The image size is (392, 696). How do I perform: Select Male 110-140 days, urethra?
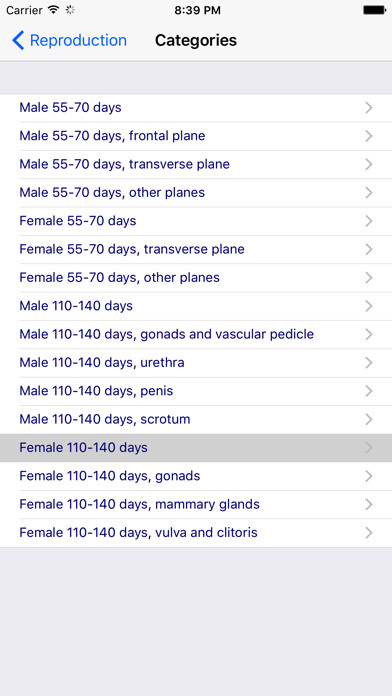196,363
